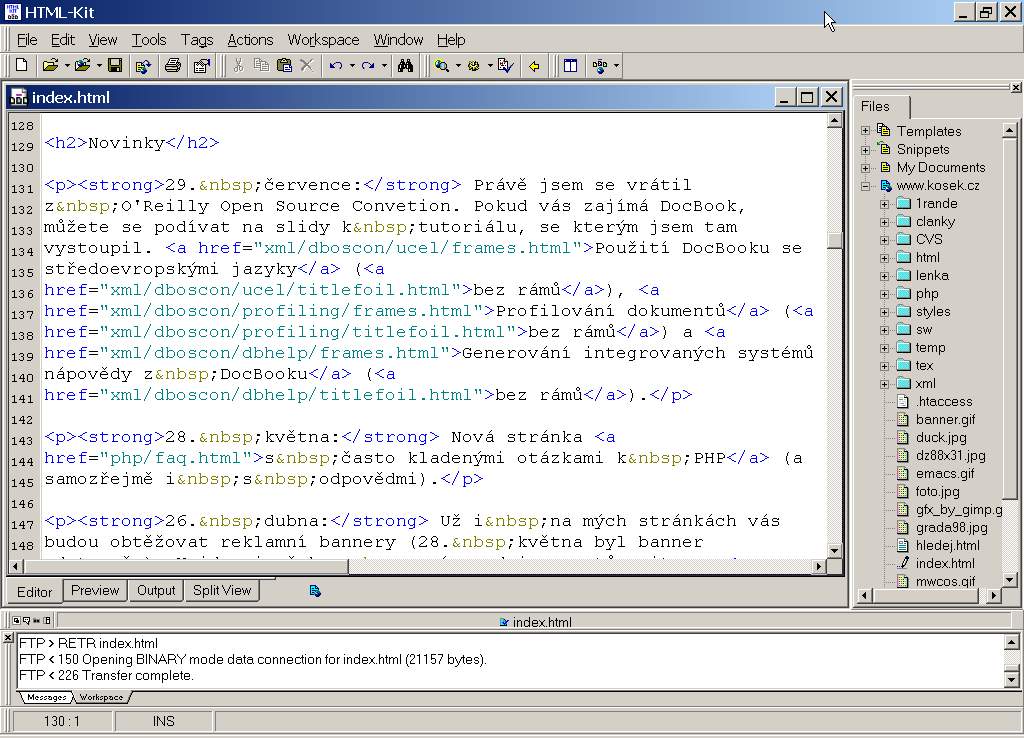Close the messages panel with X
The width and height of the screenshot is (1024, 738).
pyautogui.click(x=8, y=638)
